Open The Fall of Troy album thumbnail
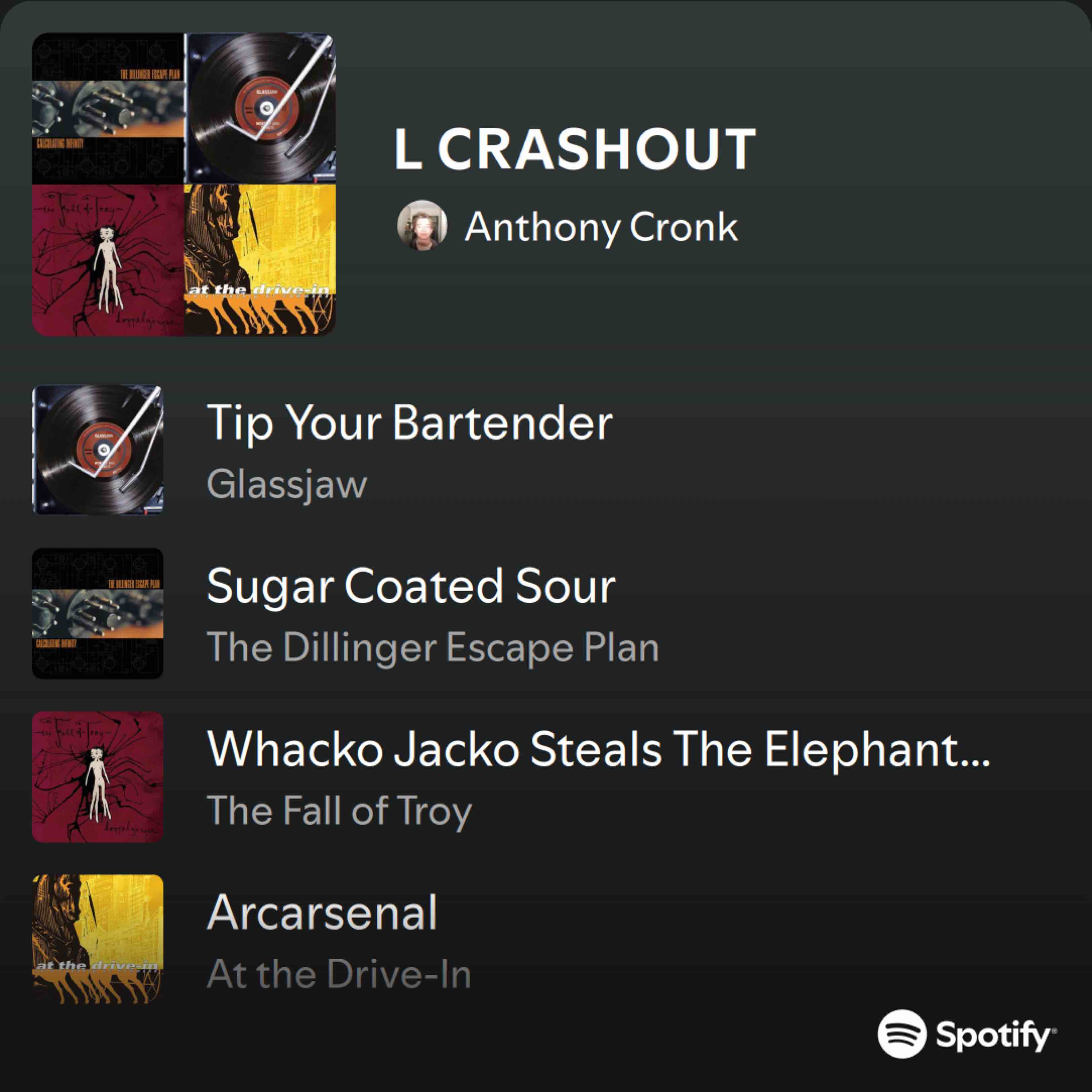1092x1092 pixels. pos(98,777)
